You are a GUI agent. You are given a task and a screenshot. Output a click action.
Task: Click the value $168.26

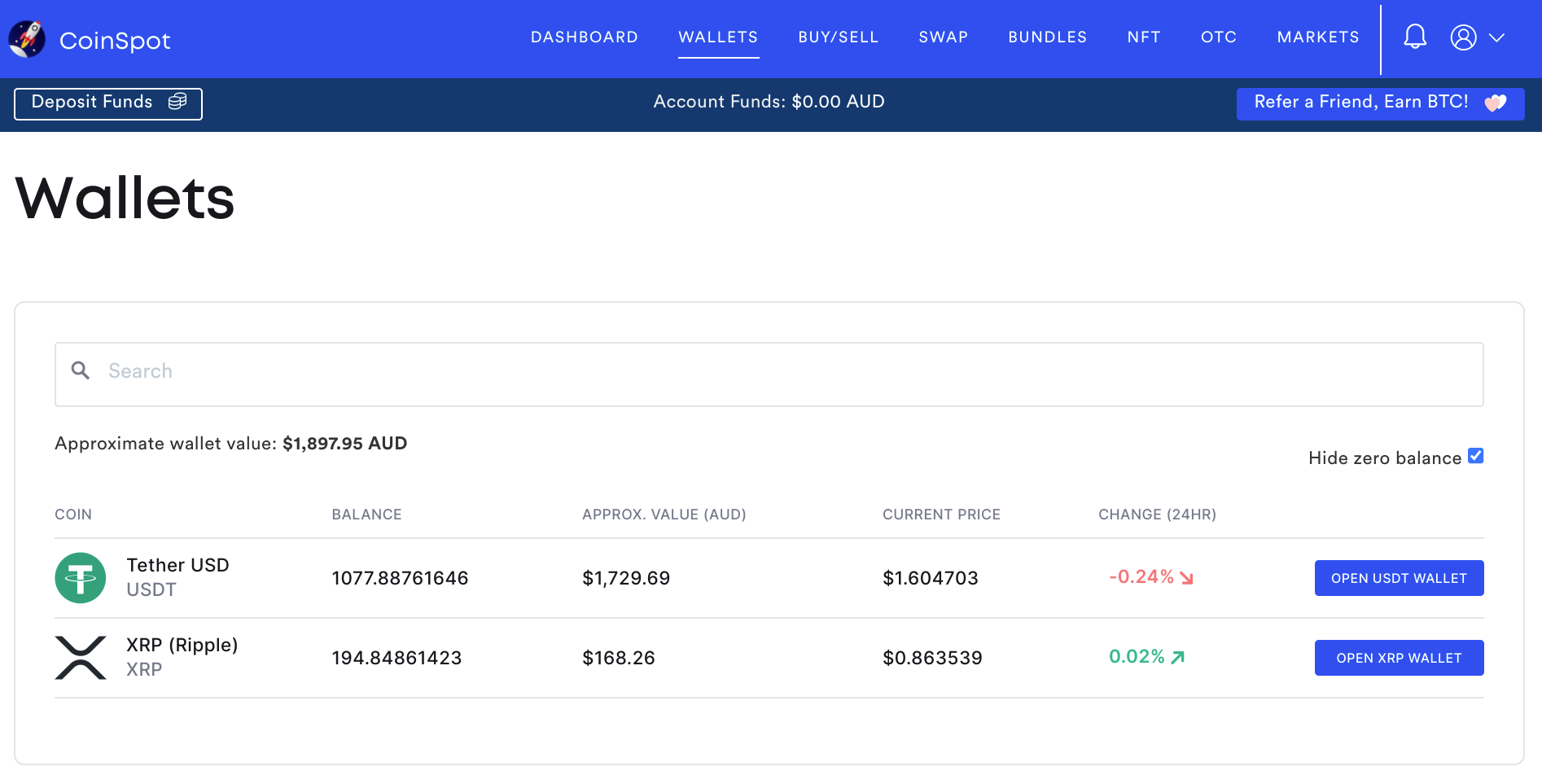coord(619,658)
